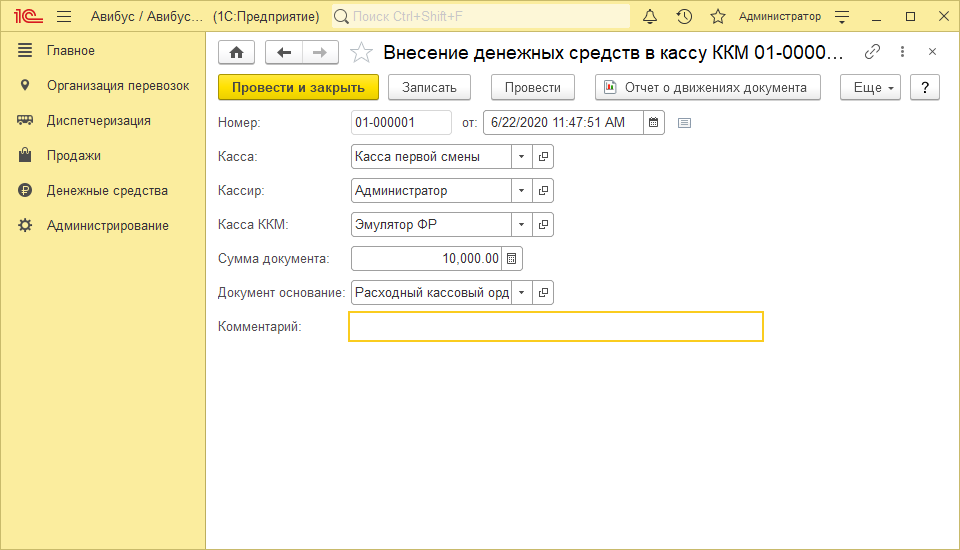Go back using the left arrow

tap(283, 52)
